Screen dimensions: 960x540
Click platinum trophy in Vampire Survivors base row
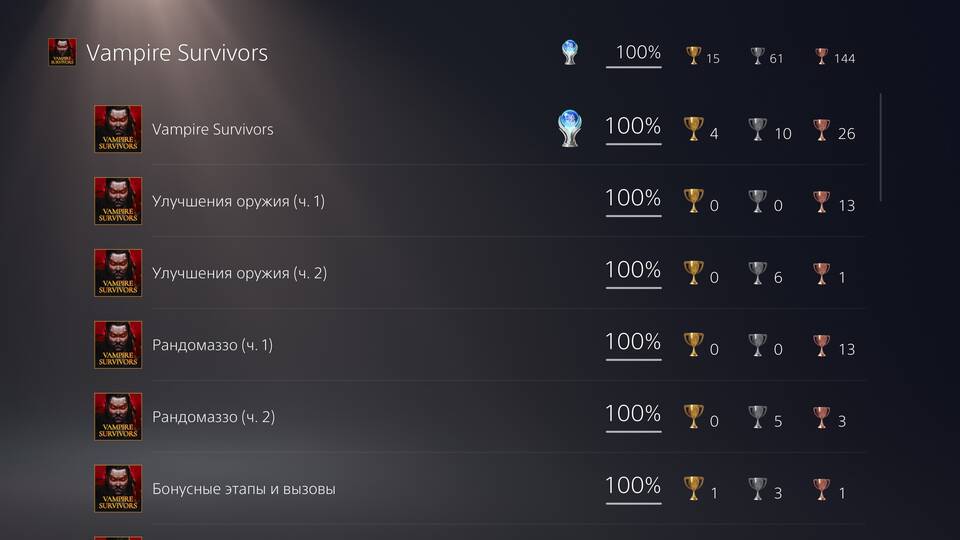coord(569,128)
